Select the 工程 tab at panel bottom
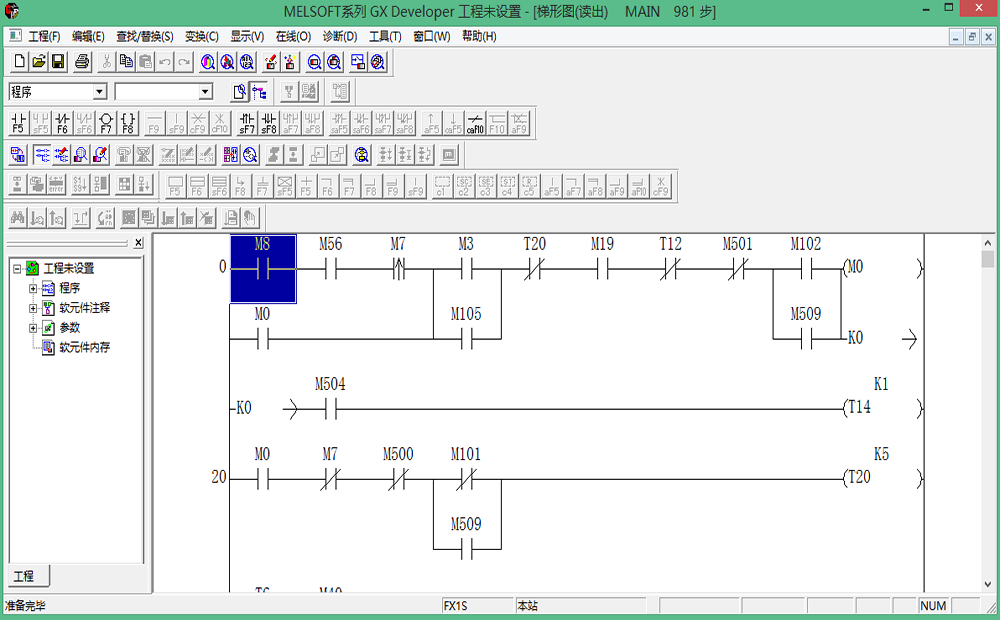This screenshot has width=1000, height=620. [24, 576]
